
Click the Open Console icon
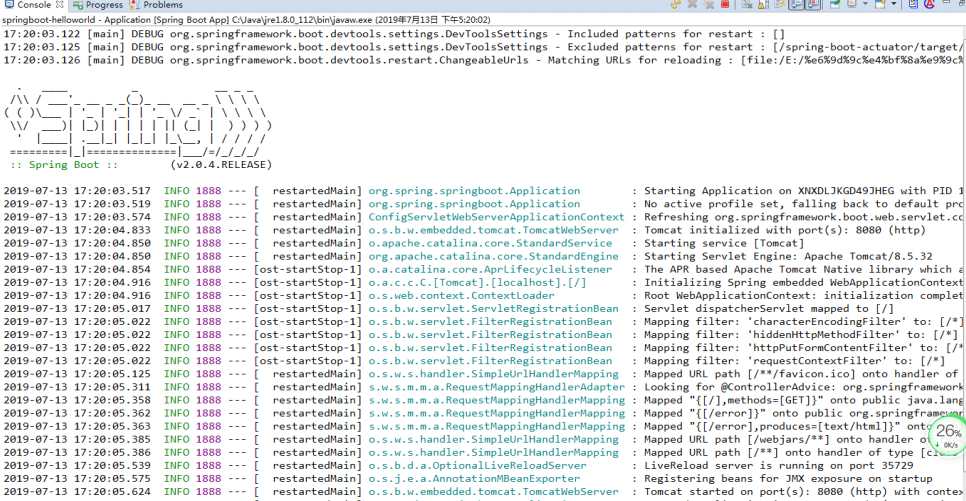(x=880, y=4)
